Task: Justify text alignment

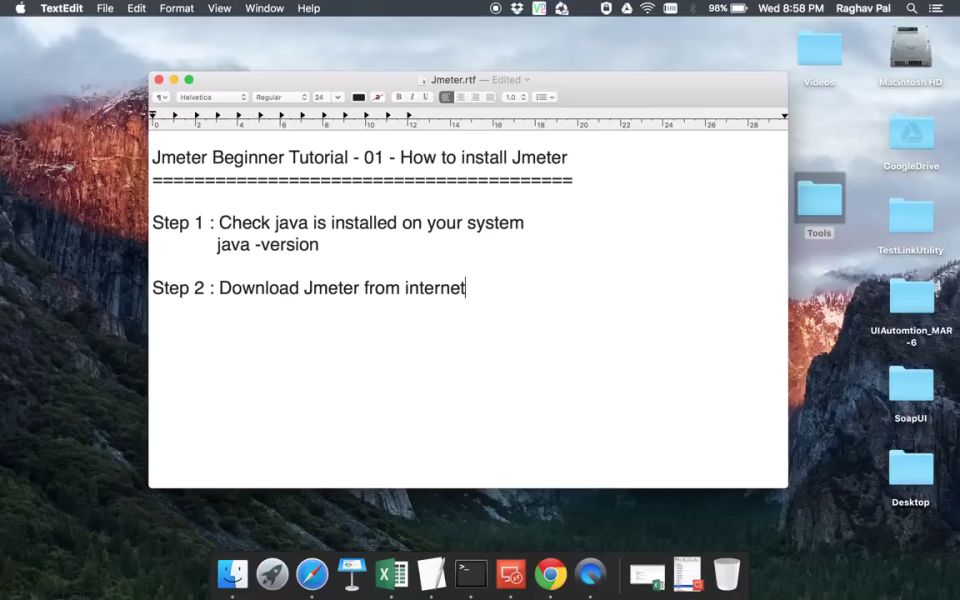Action: (489, 97)
